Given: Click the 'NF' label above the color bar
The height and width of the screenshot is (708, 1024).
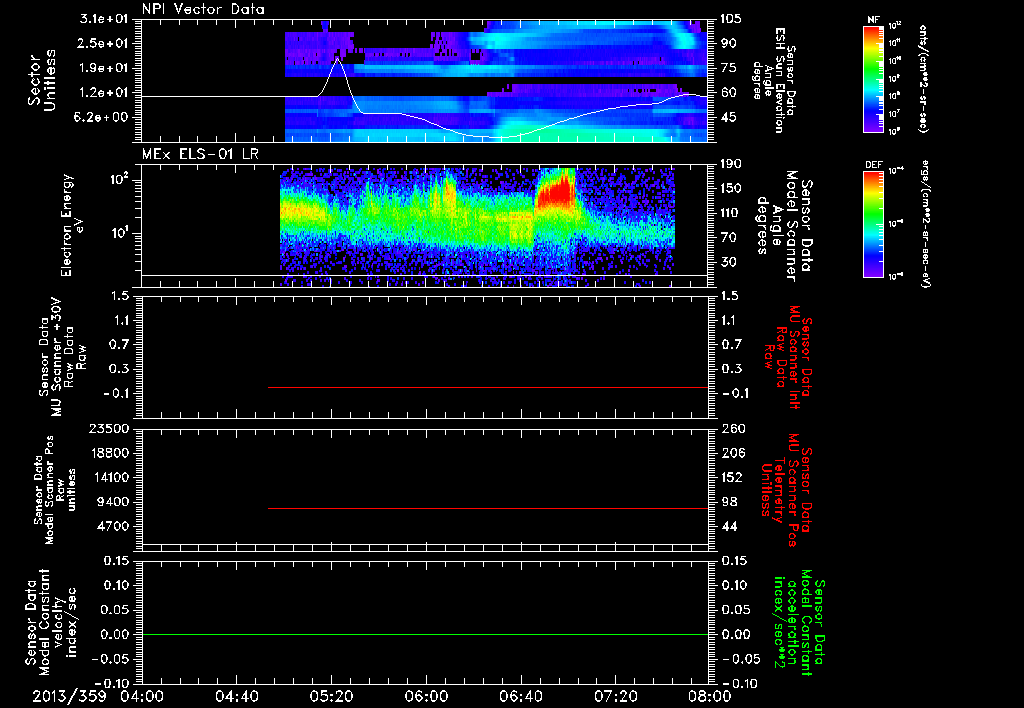Looking at the screenshot, I should (x=873, y=20).
